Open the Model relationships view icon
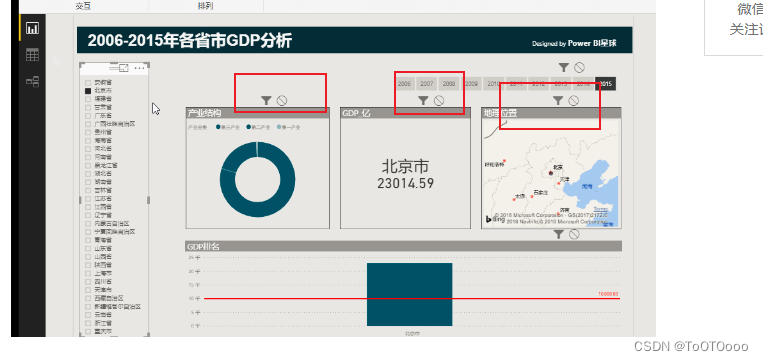 click(x=33, y=81)
